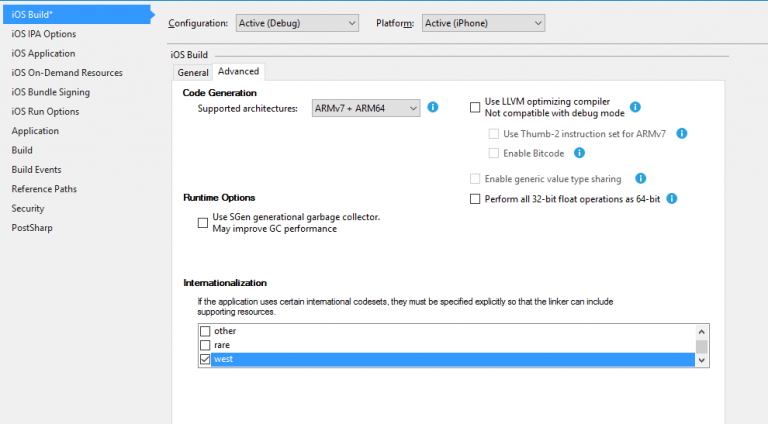Open the Configuration dropdown

(297, 23)
